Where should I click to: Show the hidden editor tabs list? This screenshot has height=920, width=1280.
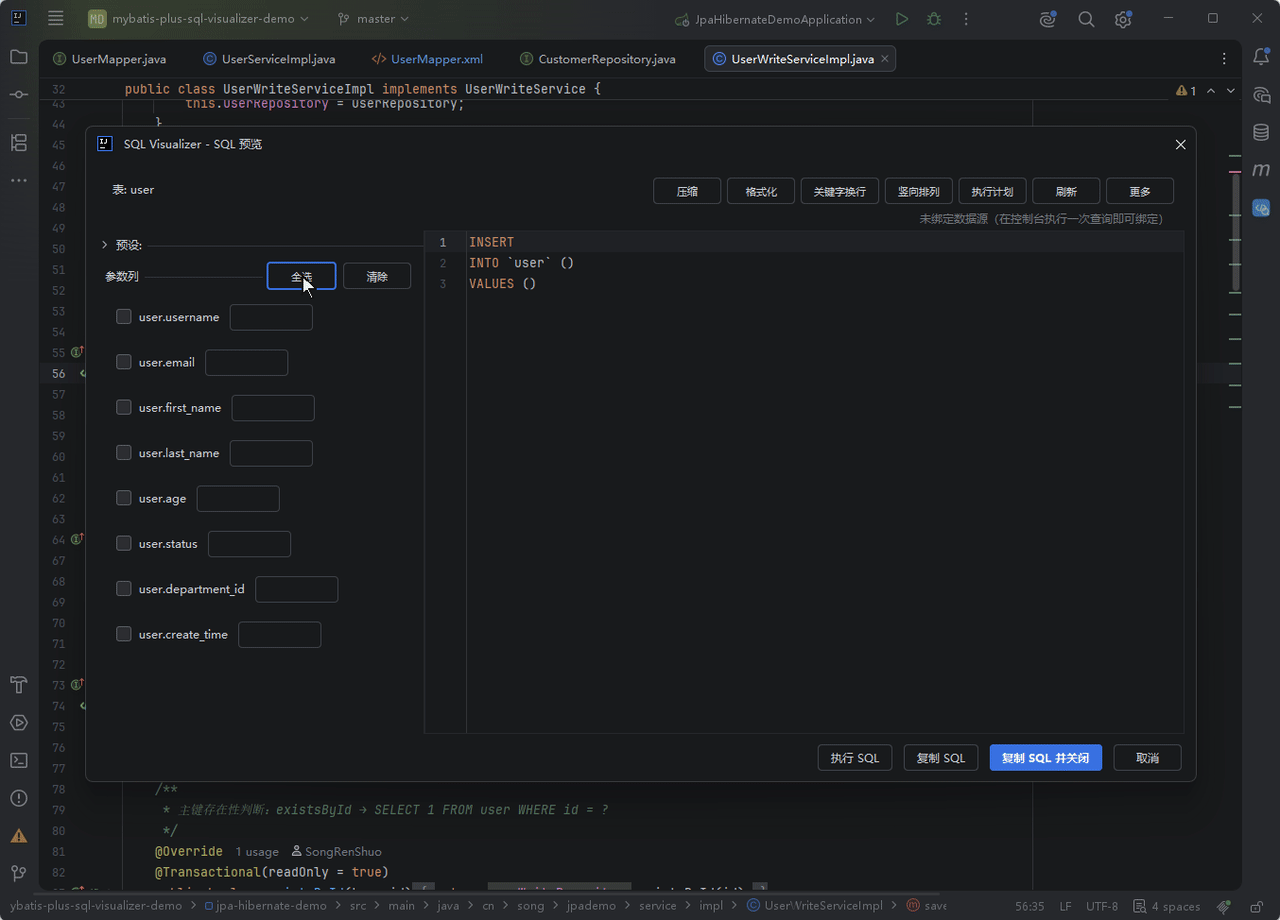pos(1224,59)
